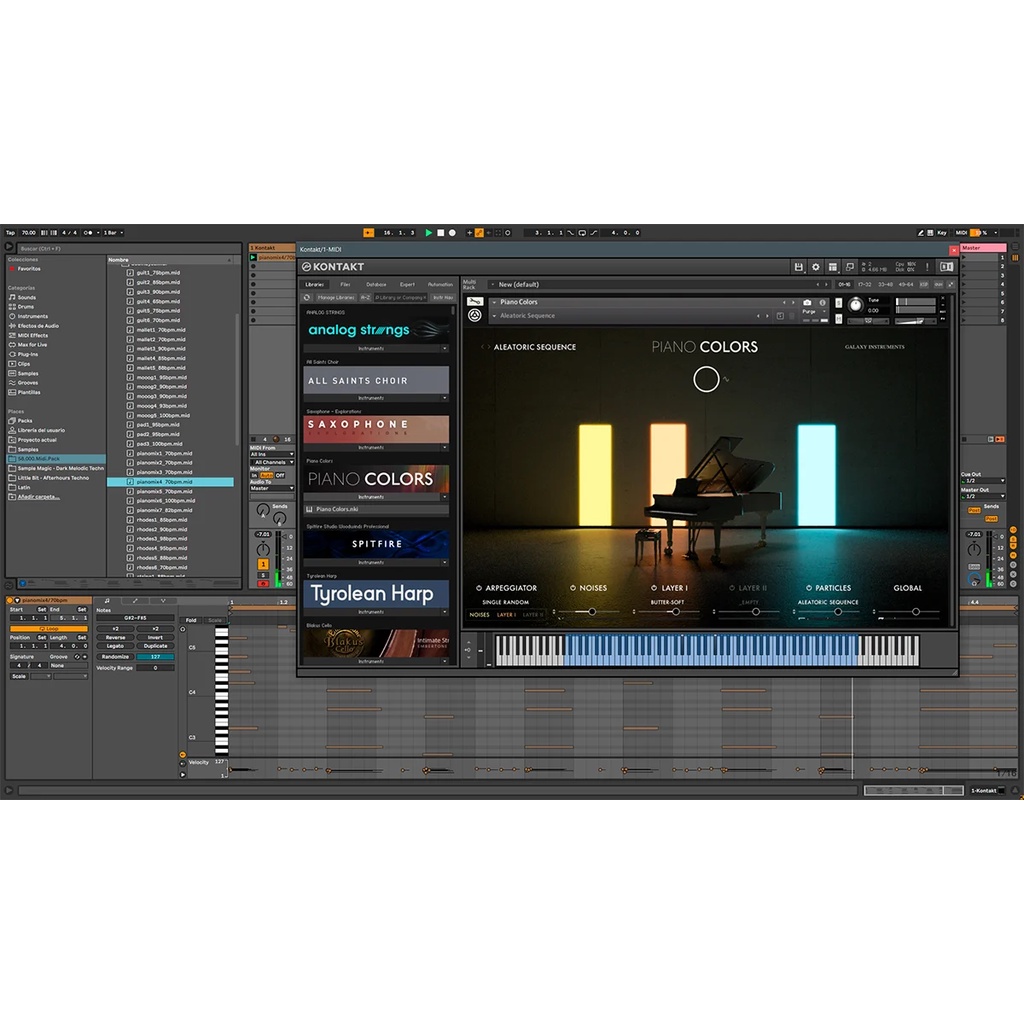Start playback with the green Play button
The height and width of the screenshot is (1024, 1024).
tap(428, 232)
